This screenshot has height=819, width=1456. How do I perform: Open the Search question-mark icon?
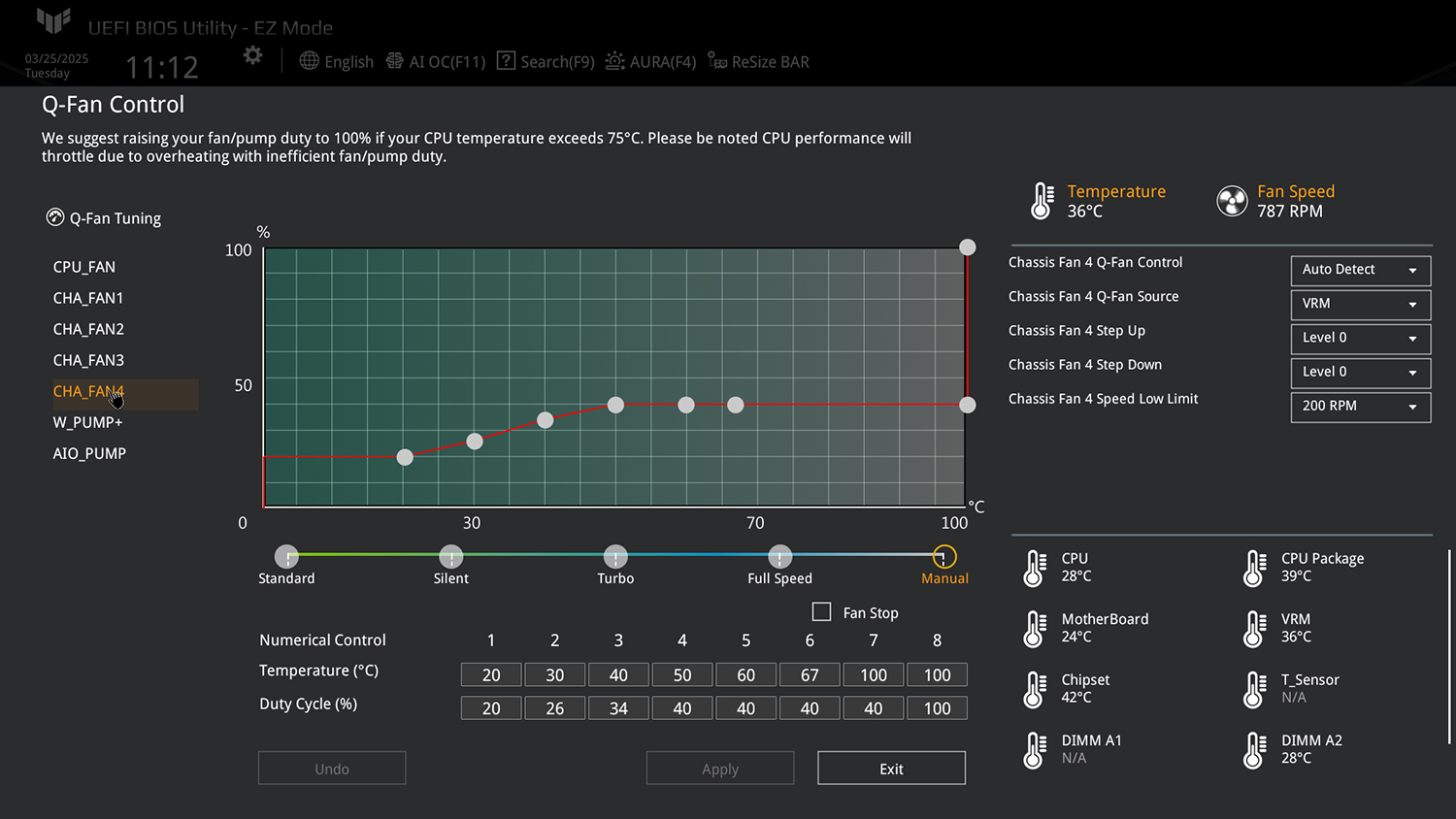click(x=506, y=61)
